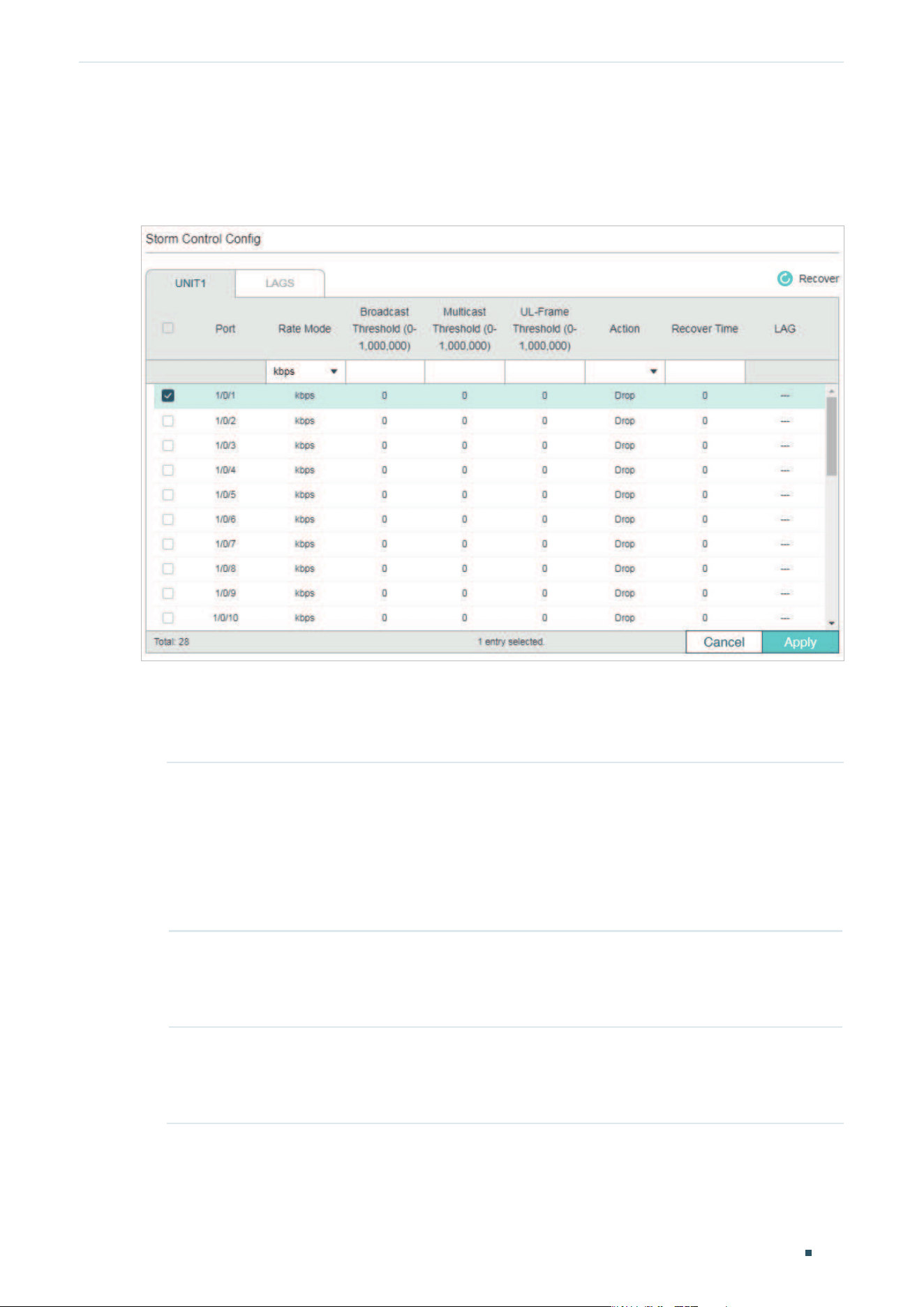Click the Drop action cell in row 1/0/2

click(x=625, y=421)
